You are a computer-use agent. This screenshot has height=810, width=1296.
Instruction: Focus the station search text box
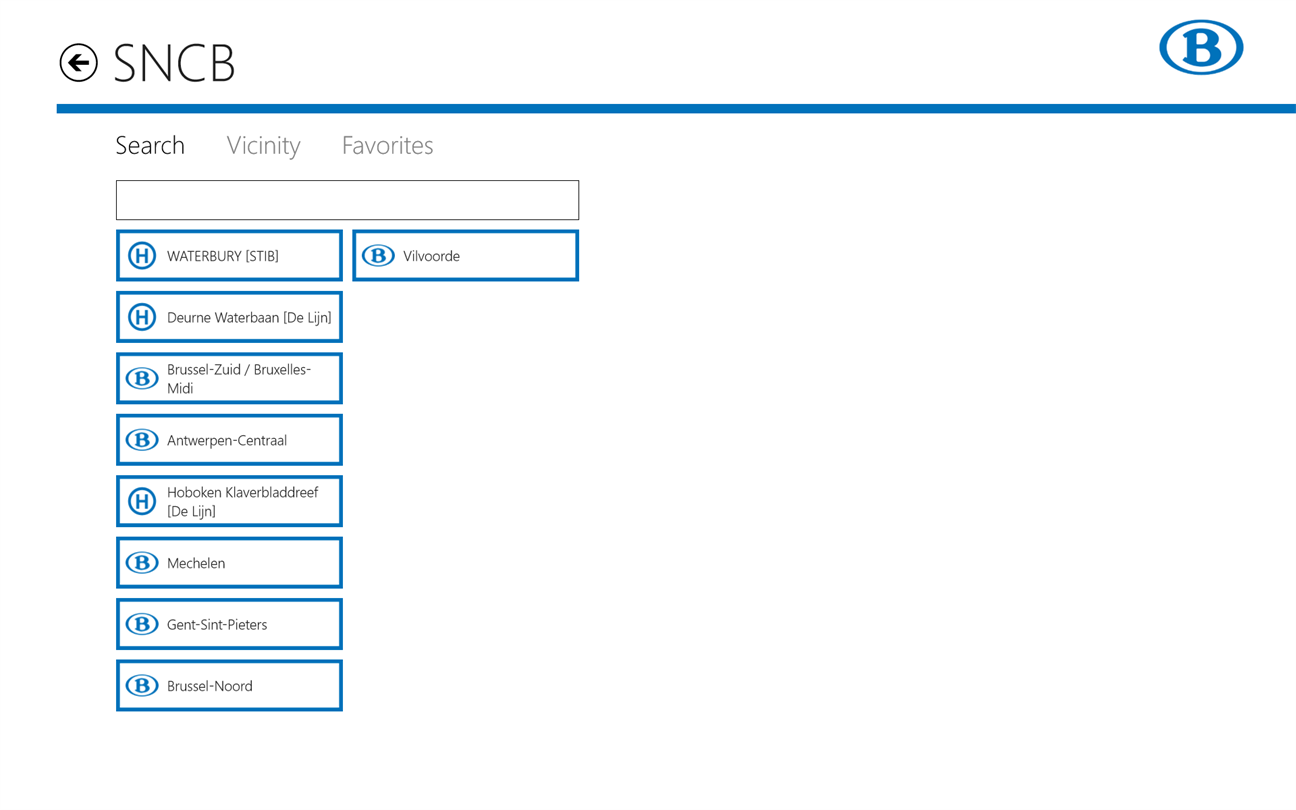347,200
